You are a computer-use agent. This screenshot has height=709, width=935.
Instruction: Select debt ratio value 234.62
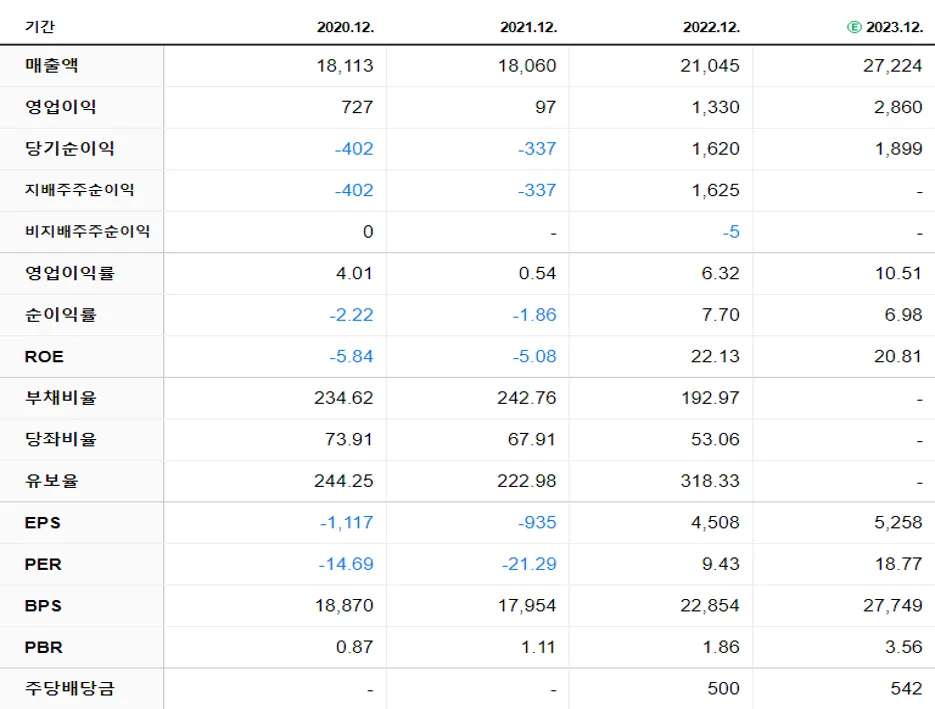344,398
